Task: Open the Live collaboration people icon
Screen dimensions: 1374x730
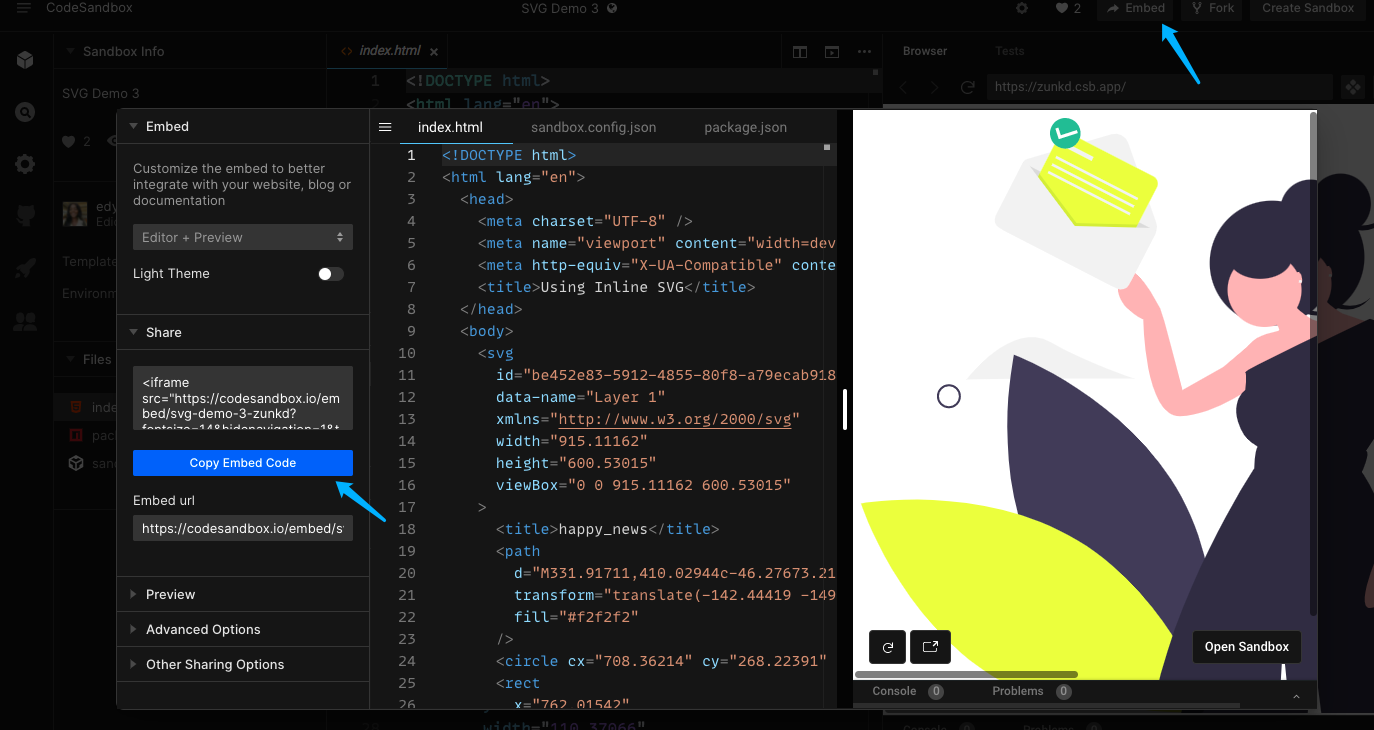Action: coord(25,321)
